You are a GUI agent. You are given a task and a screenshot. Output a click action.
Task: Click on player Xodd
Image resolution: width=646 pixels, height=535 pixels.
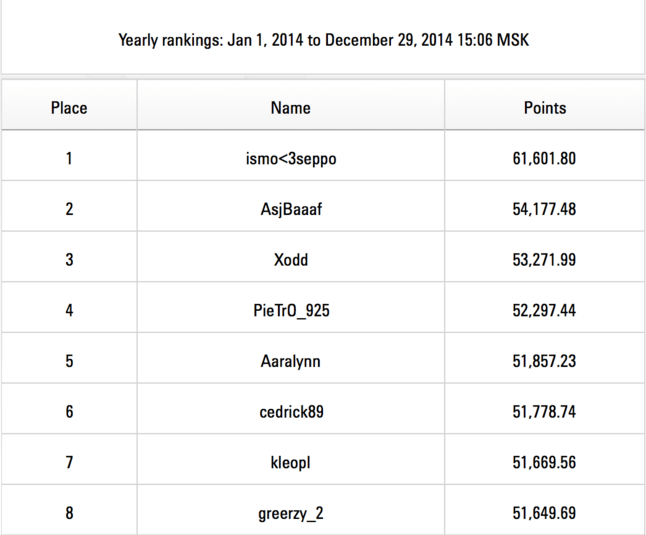pyautogui.click(x=290, y=260)
